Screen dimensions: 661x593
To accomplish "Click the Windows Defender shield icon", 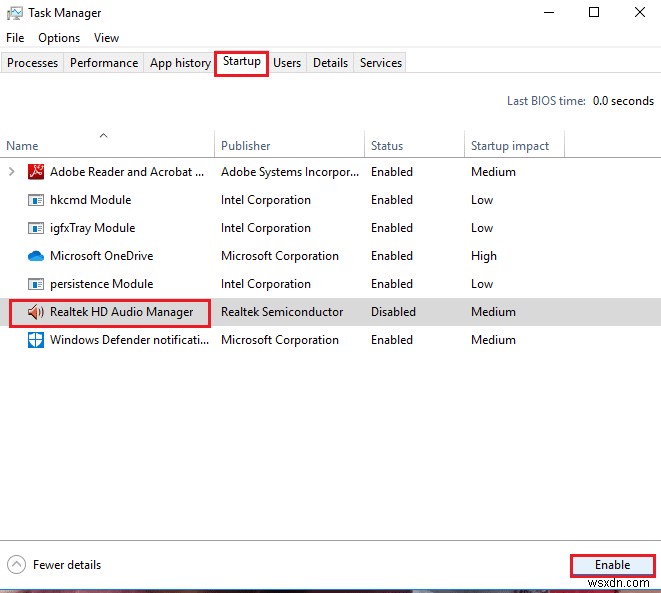I will tap(36, 340).
